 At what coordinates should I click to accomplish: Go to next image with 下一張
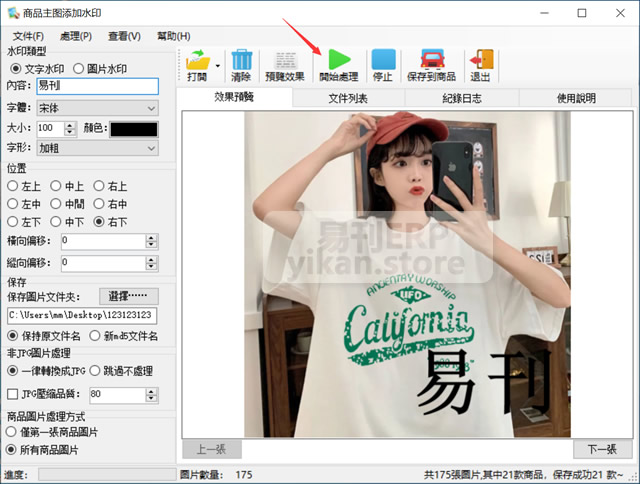tap(603, 449)
